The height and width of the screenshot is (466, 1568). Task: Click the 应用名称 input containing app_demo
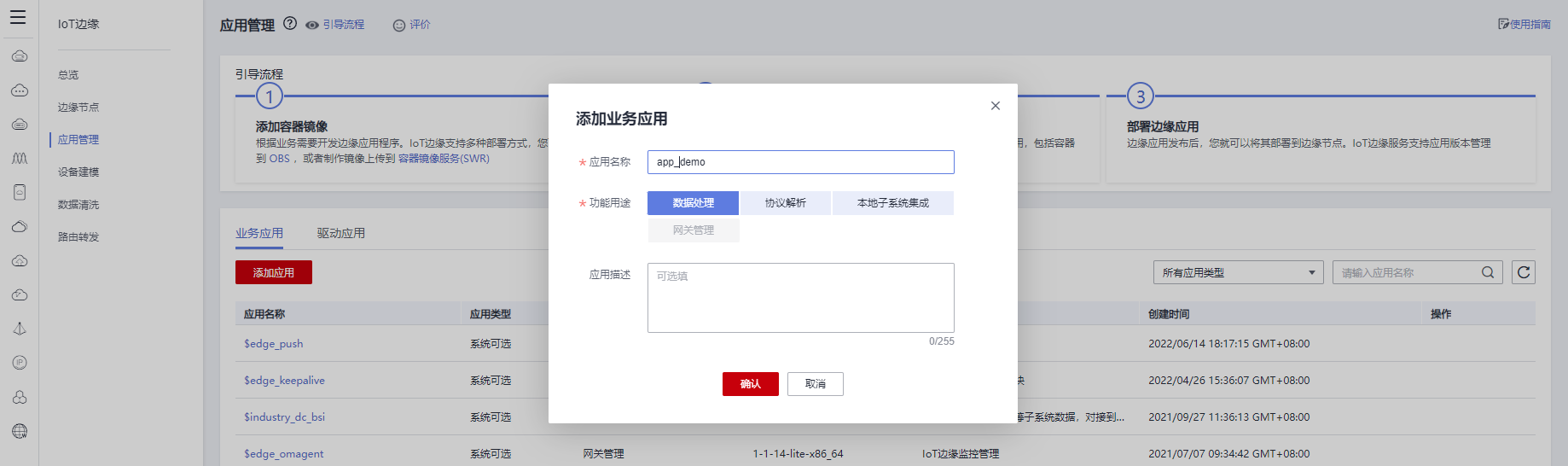click(x=800, y=162)
